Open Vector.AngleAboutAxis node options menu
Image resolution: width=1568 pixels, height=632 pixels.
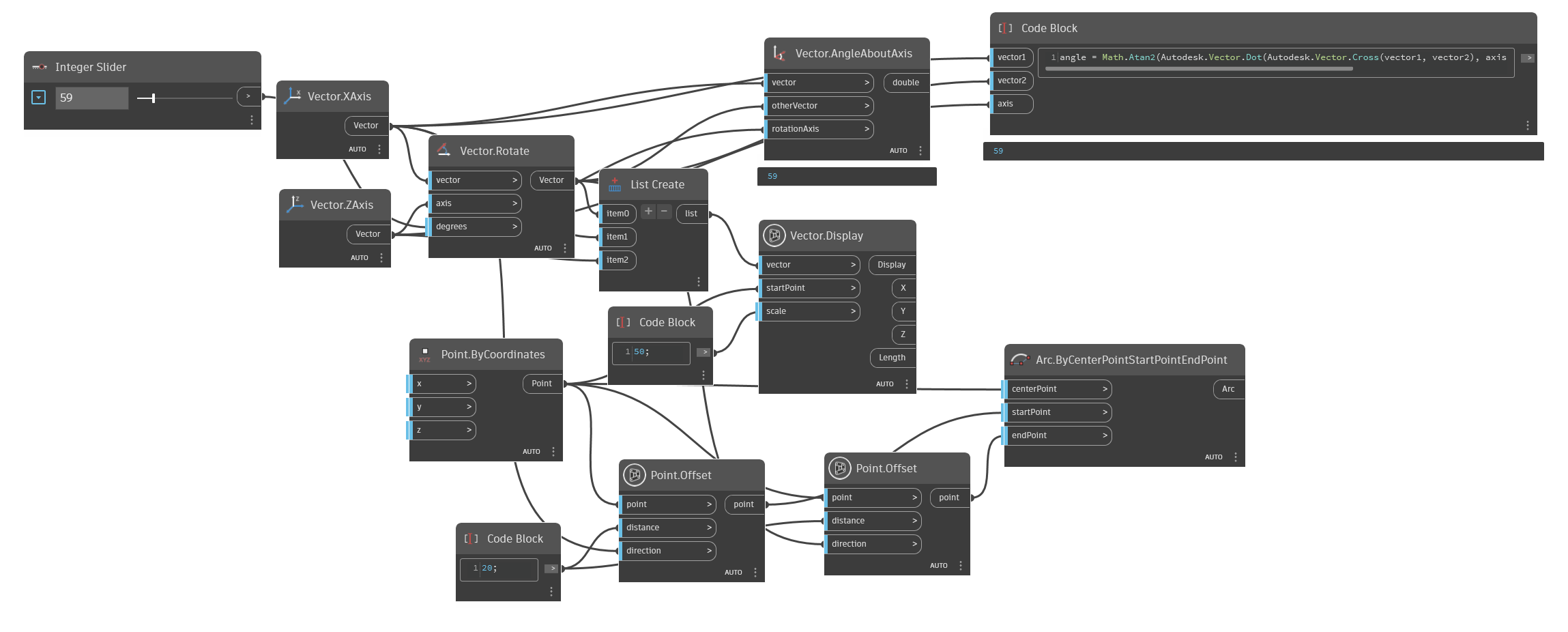(920, 151)
